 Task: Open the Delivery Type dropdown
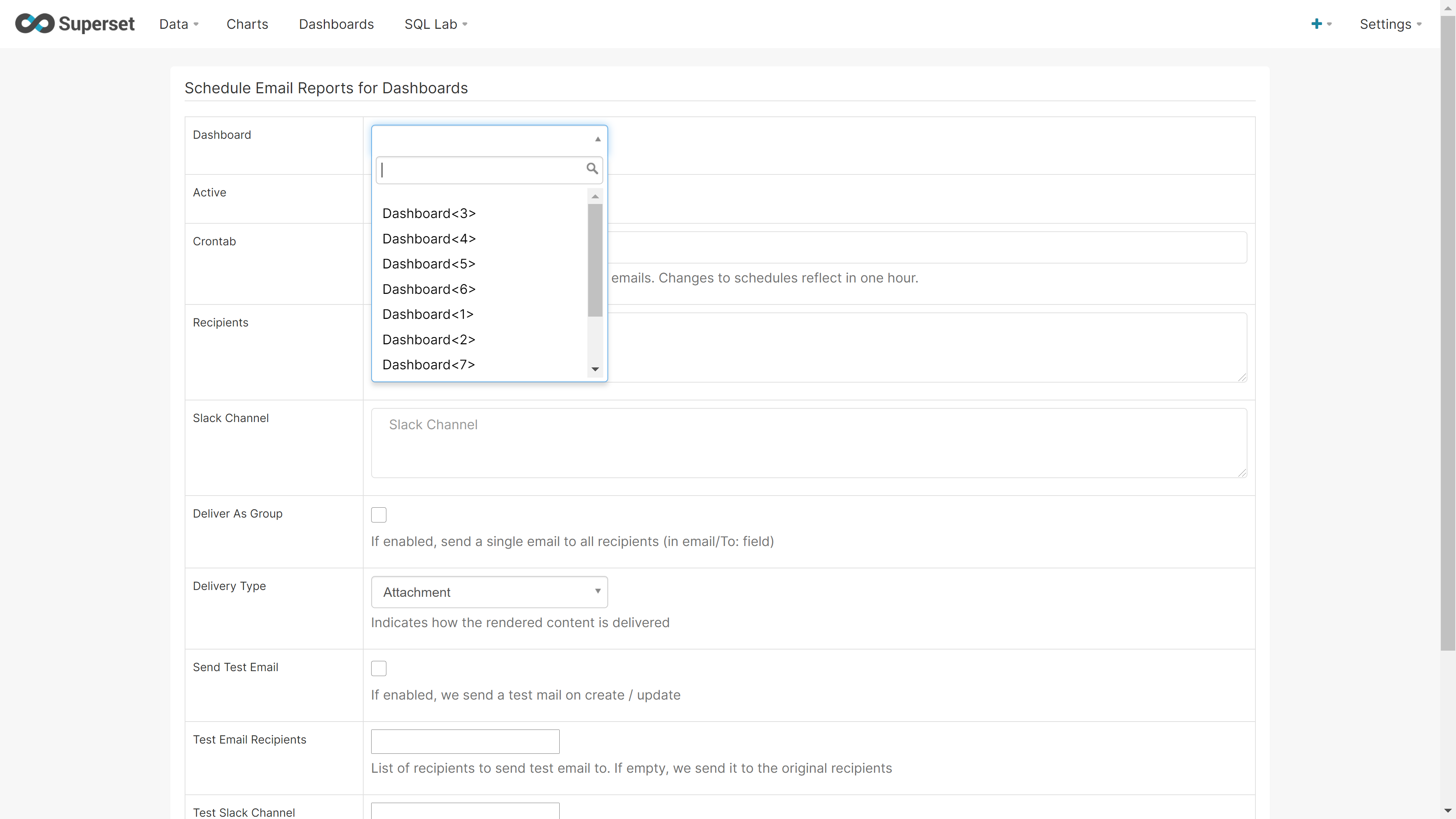(x=489, y=592)
